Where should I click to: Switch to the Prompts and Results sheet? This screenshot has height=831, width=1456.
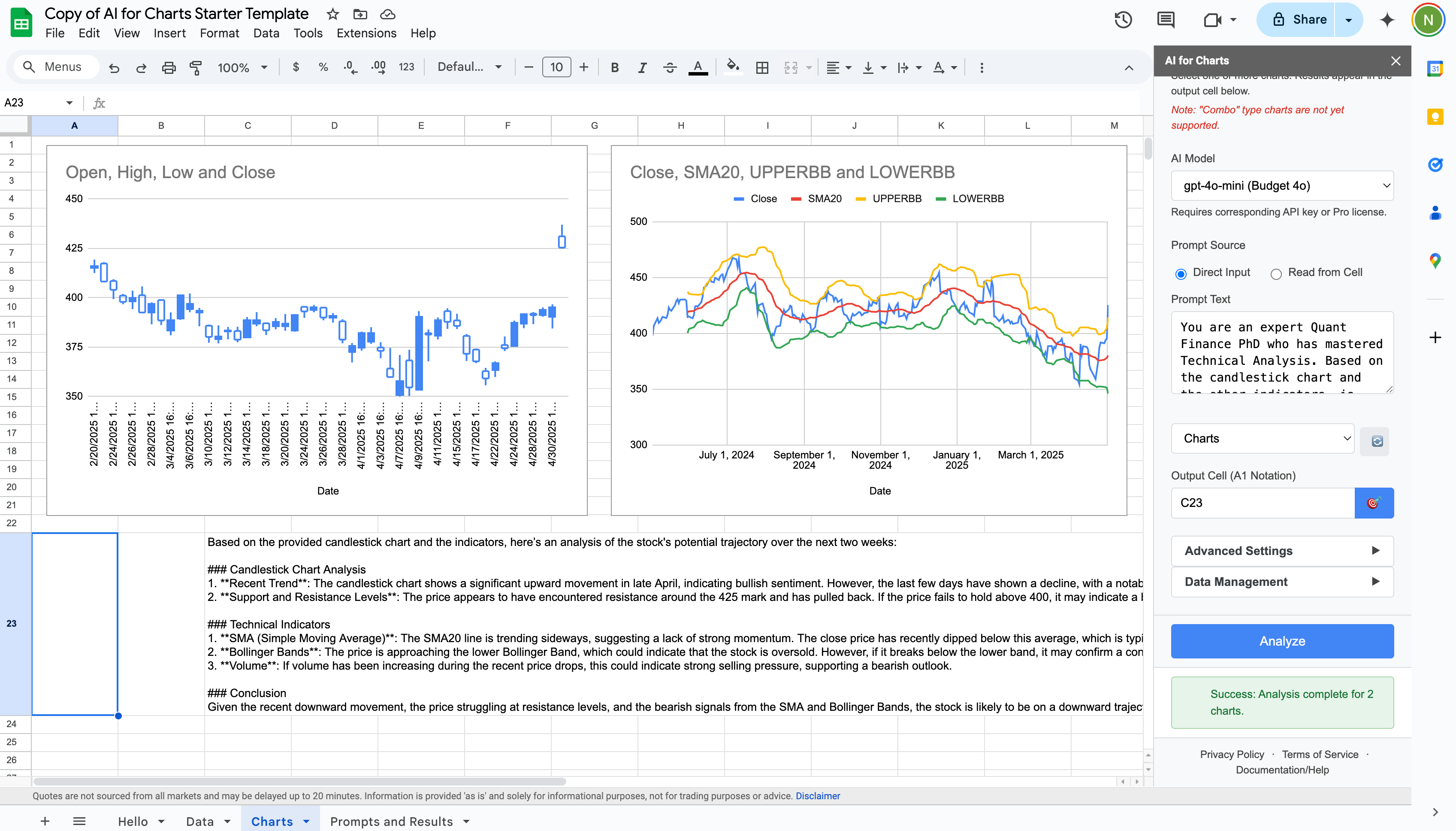coord(392,821)
